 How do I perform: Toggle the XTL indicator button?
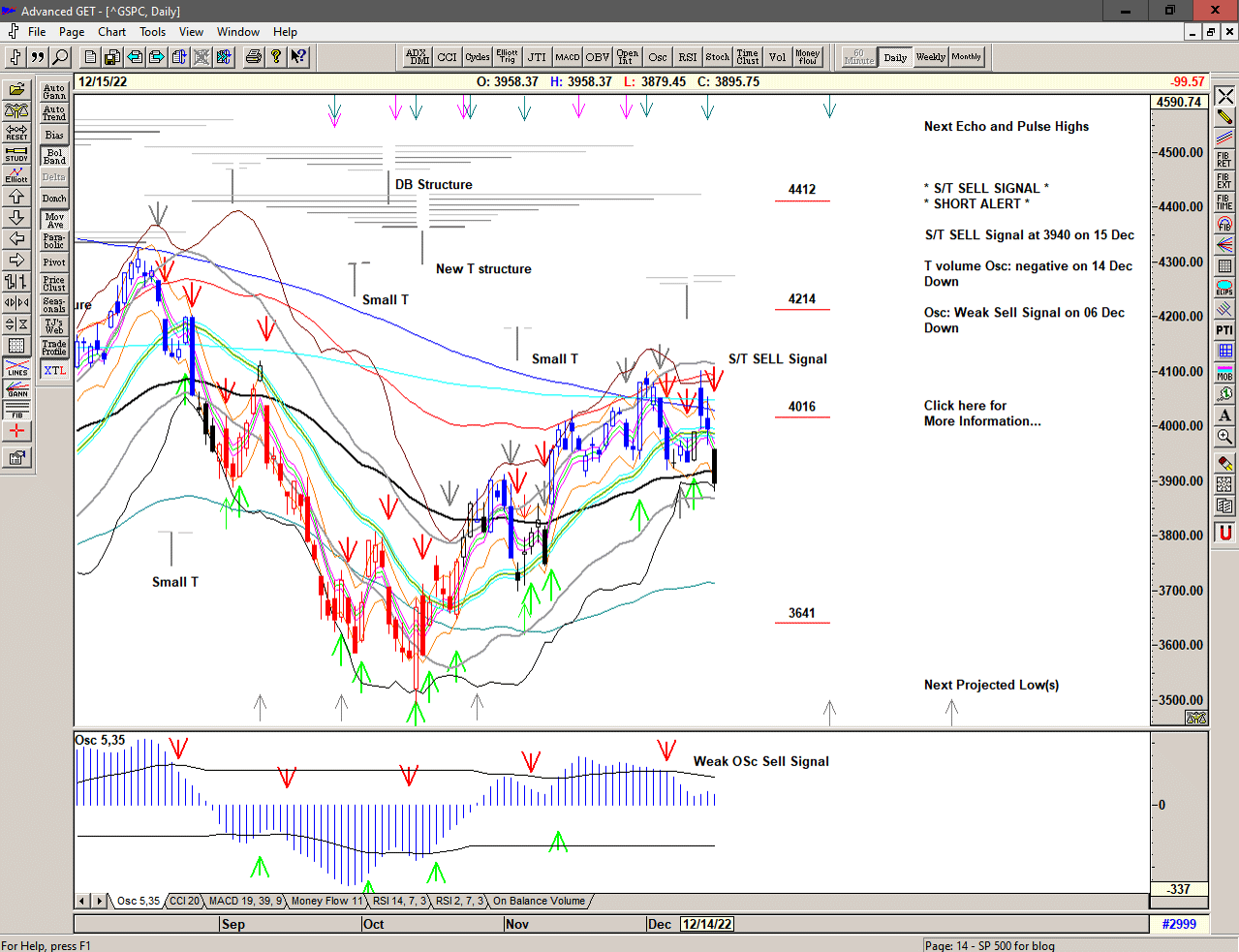click(54, 370)
